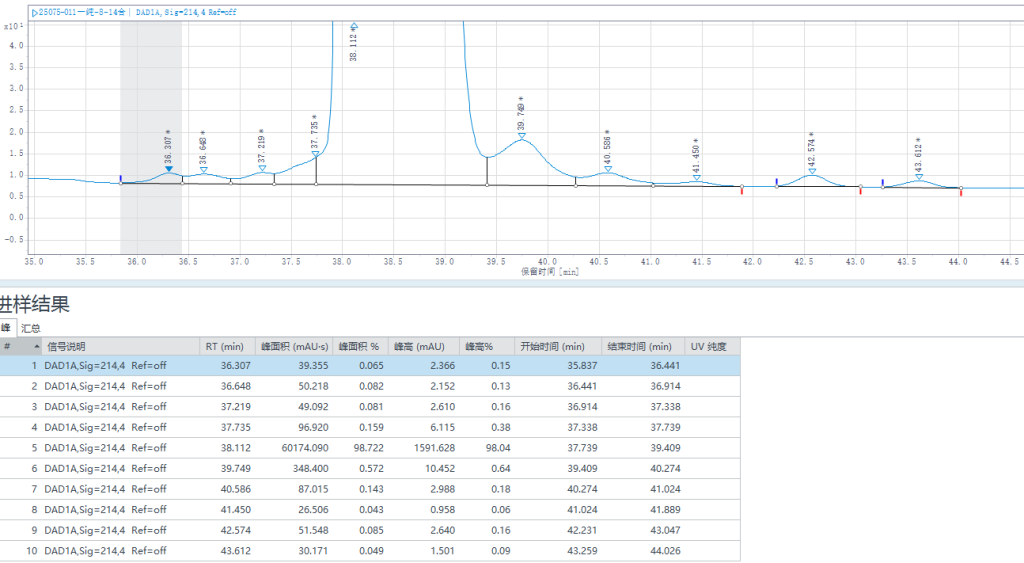The image size is (1024, 563).
Task: Select the peak marker at 41.450
Action: [696, 178]
